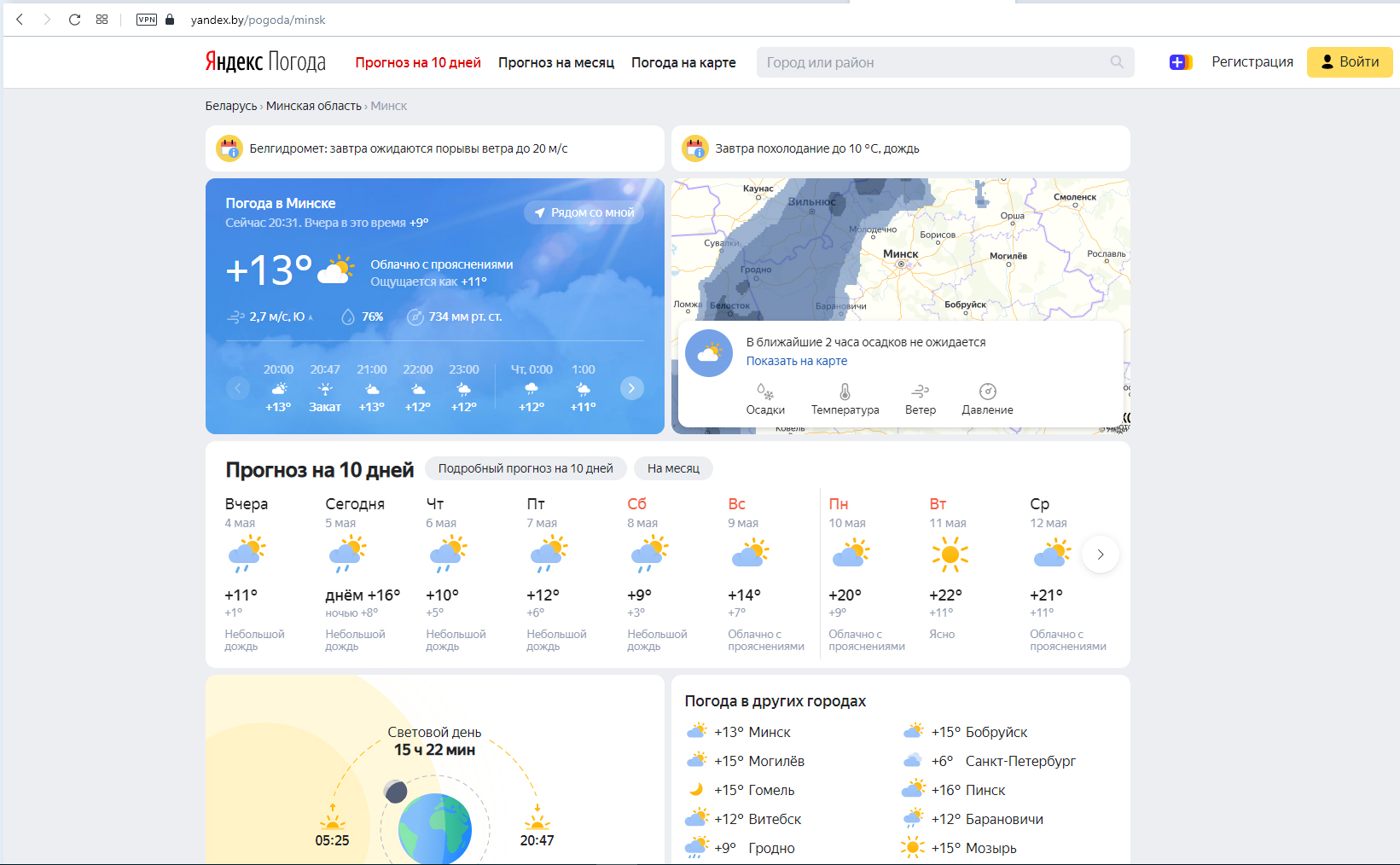
Task: Select the Ветер map layer
Action: point(921,399)
